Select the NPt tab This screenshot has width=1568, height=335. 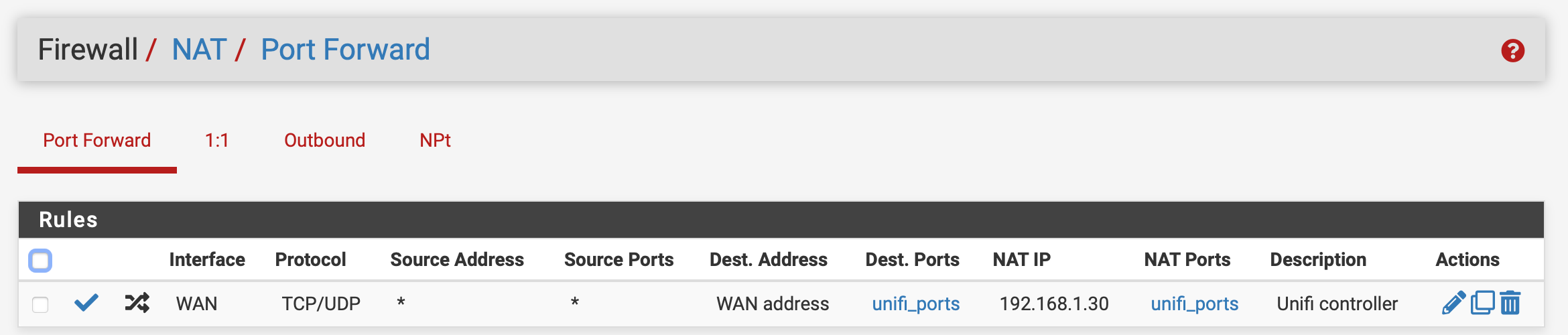click(x=435, y=140)
